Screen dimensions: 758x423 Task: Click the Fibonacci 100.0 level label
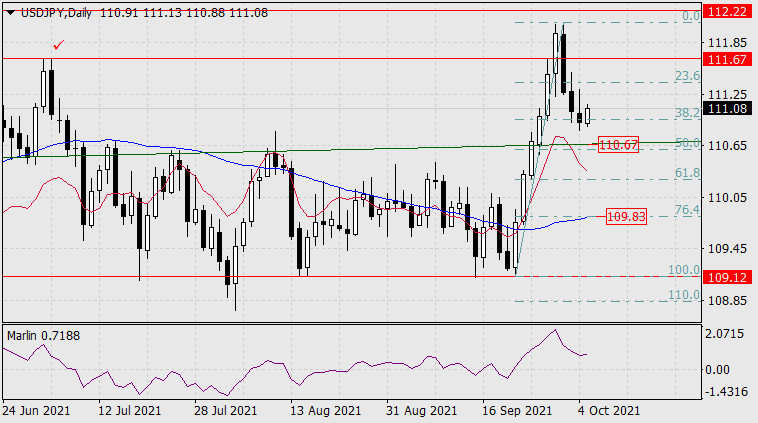pos(684,270)
